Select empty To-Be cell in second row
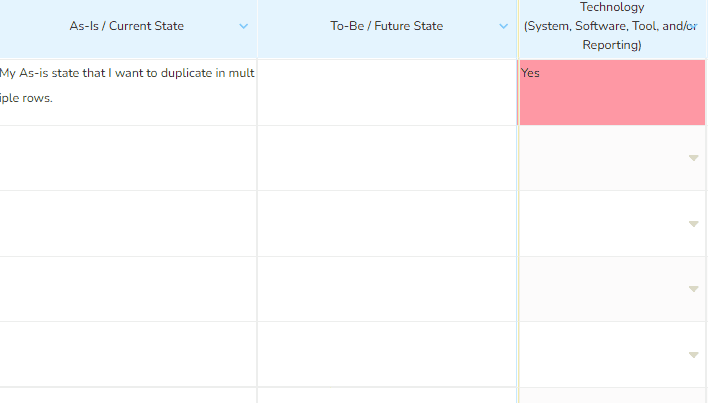The width and height of the screenshot is (708, 403). tap(387, 158)
